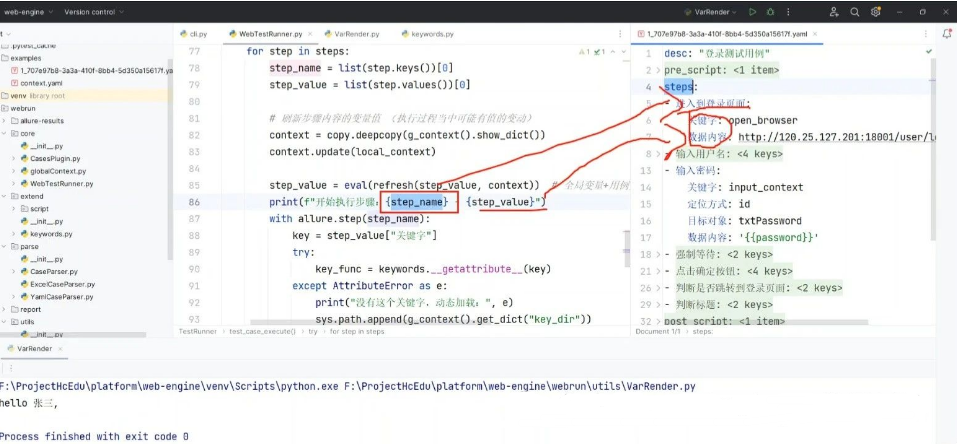This screenshot has height=444, width=957.
Task: Unfold the 判断标题 block
Action: pos(658,305)
